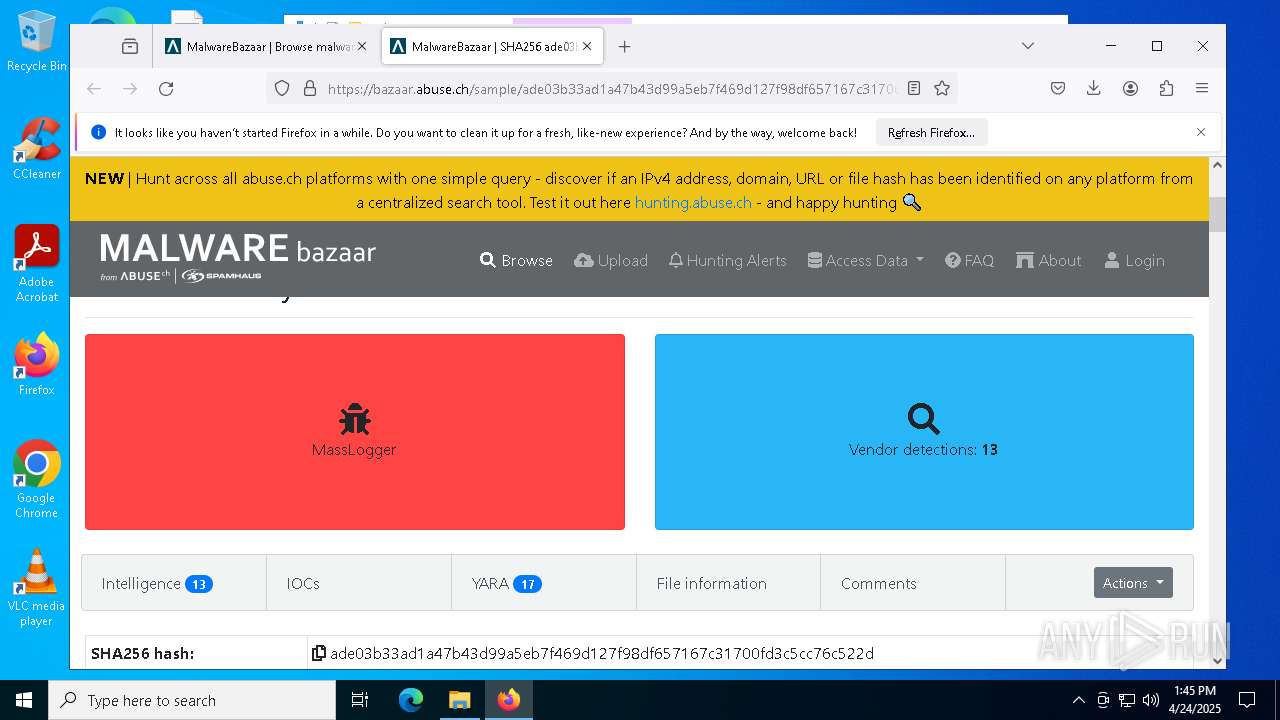Select the File information tab
The height and width of the screenshot is (720, 1280).
[728, 583]
